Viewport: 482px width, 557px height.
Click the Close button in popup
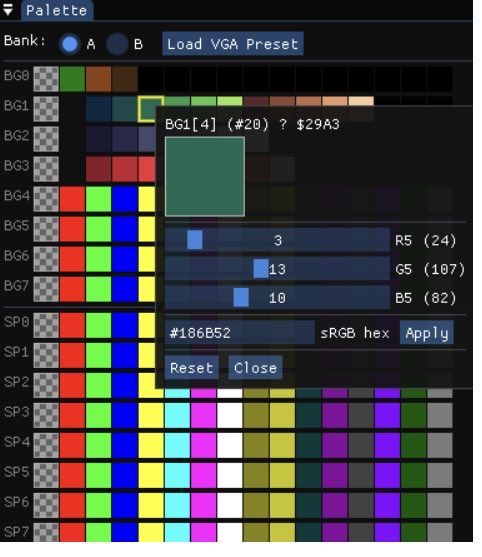tap(255, 367)
